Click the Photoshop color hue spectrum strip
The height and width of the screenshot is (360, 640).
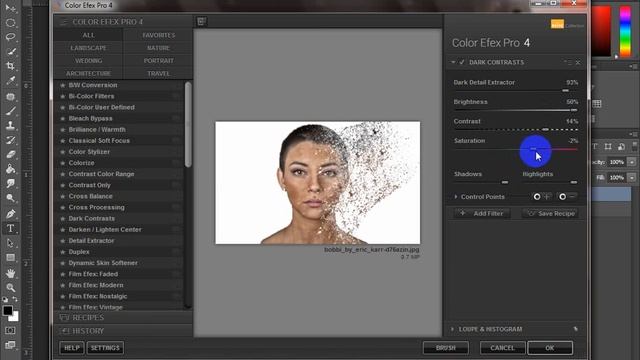click(625, 31)
